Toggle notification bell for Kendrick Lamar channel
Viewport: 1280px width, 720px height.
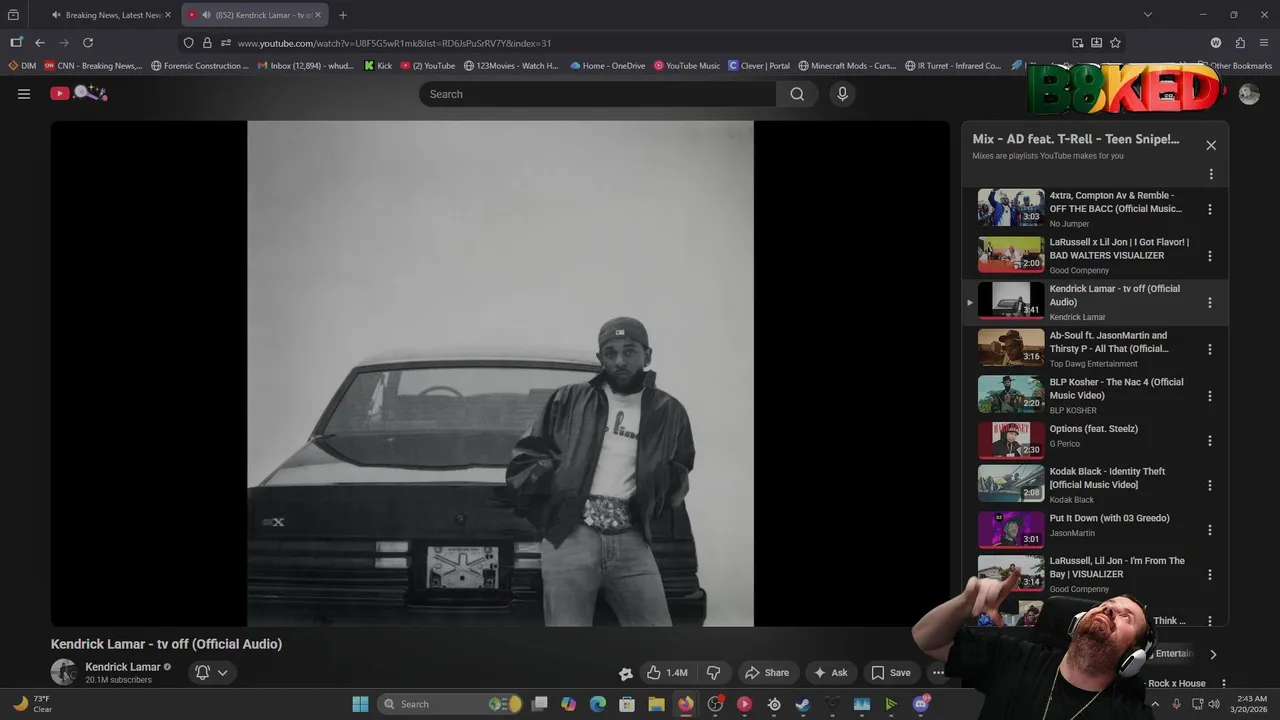click(202, 673)
